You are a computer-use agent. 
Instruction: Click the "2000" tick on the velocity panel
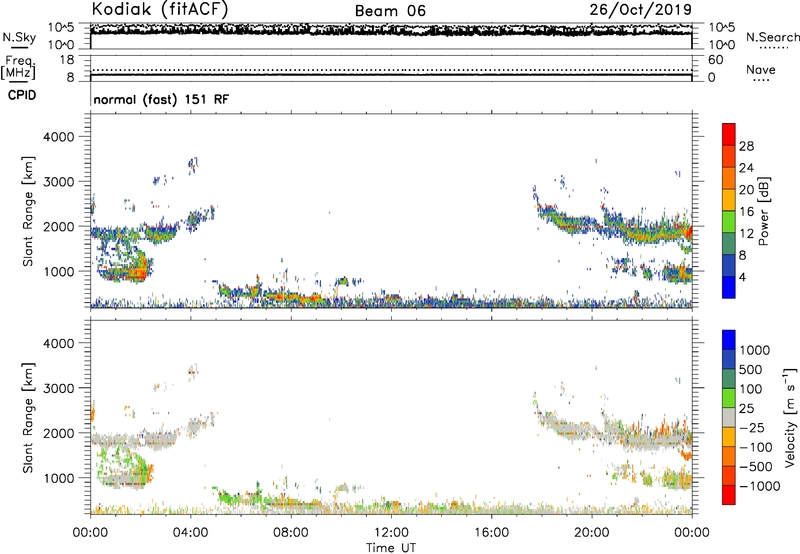[59, 433]
